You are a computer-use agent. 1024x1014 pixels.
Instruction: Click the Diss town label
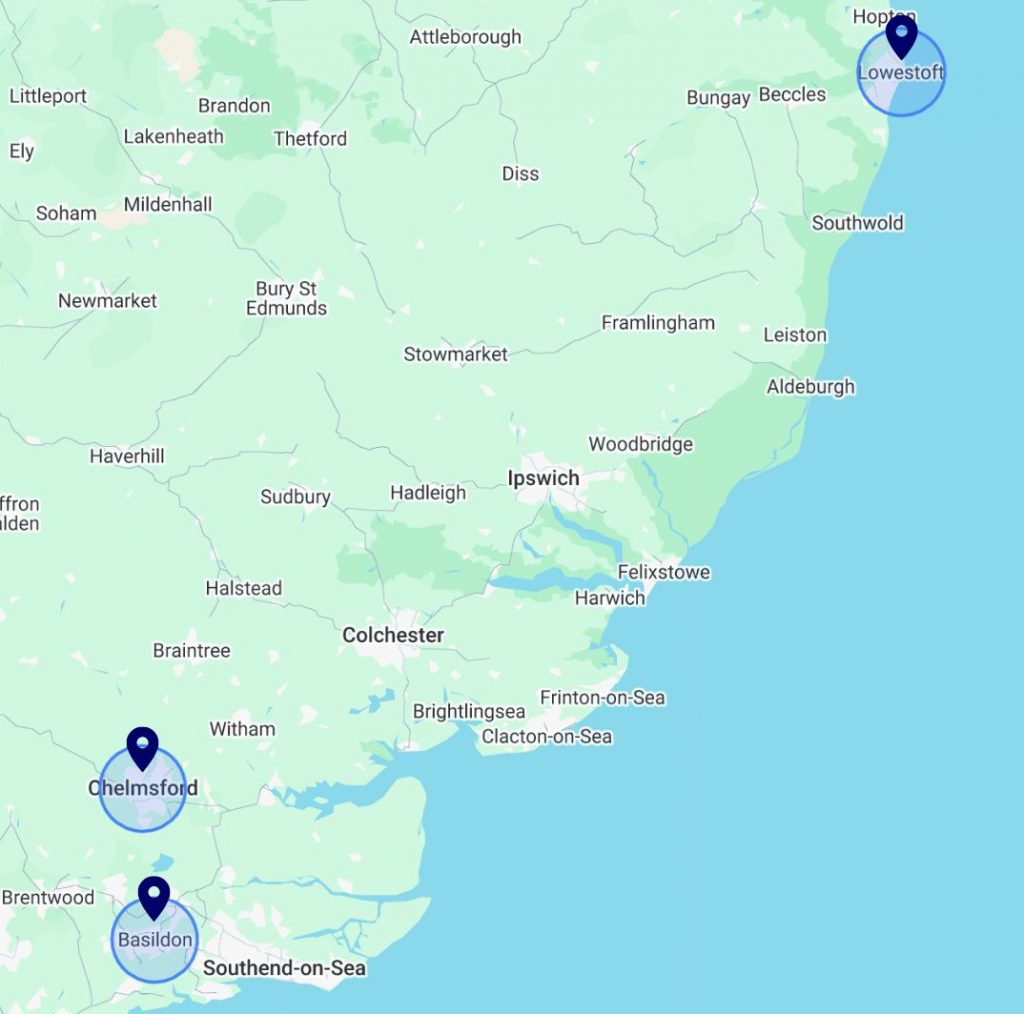(x=520, y=174)
